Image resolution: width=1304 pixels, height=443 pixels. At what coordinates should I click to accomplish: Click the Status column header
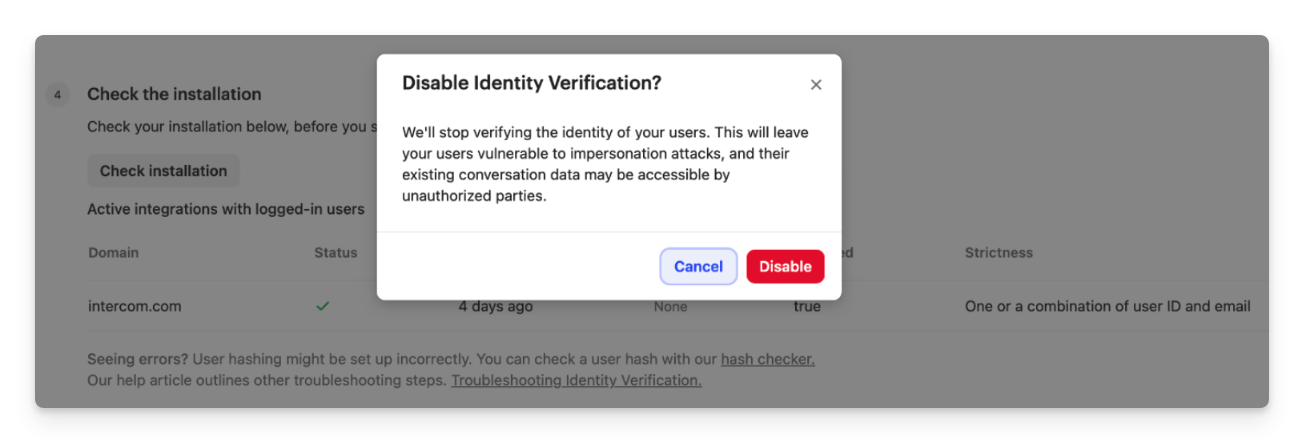coord(335,253)
